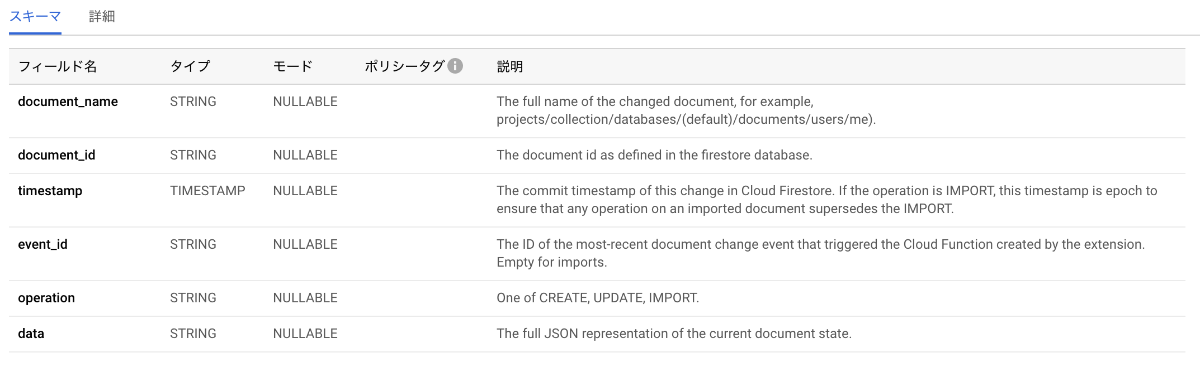Click the document_id description text

[x=655, y=155]
